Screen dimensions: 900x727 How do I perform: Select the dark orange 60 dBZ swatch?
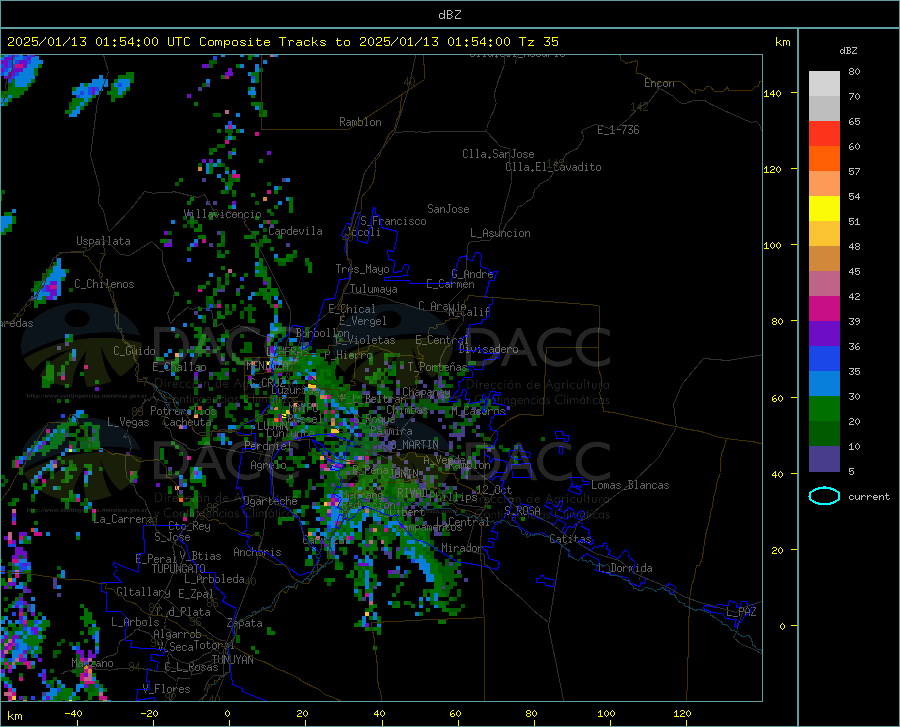point(824,159)
